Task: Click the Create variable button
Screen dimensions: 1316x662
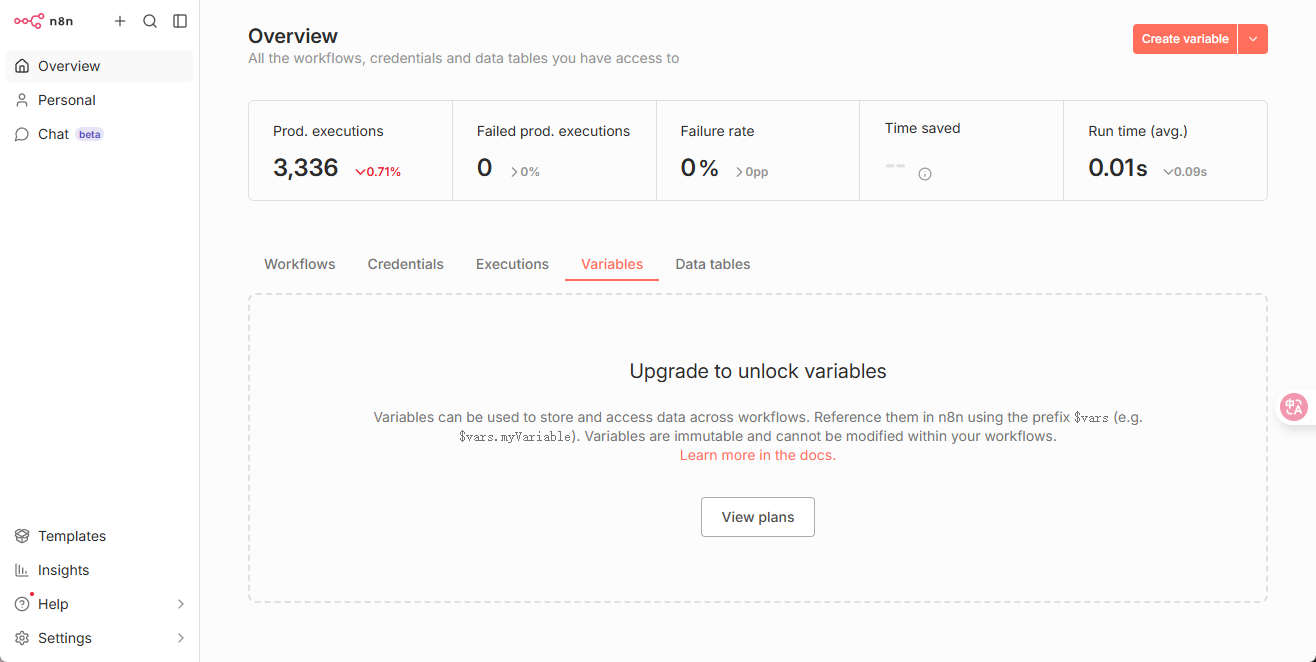Action: tap(1185, 39)
